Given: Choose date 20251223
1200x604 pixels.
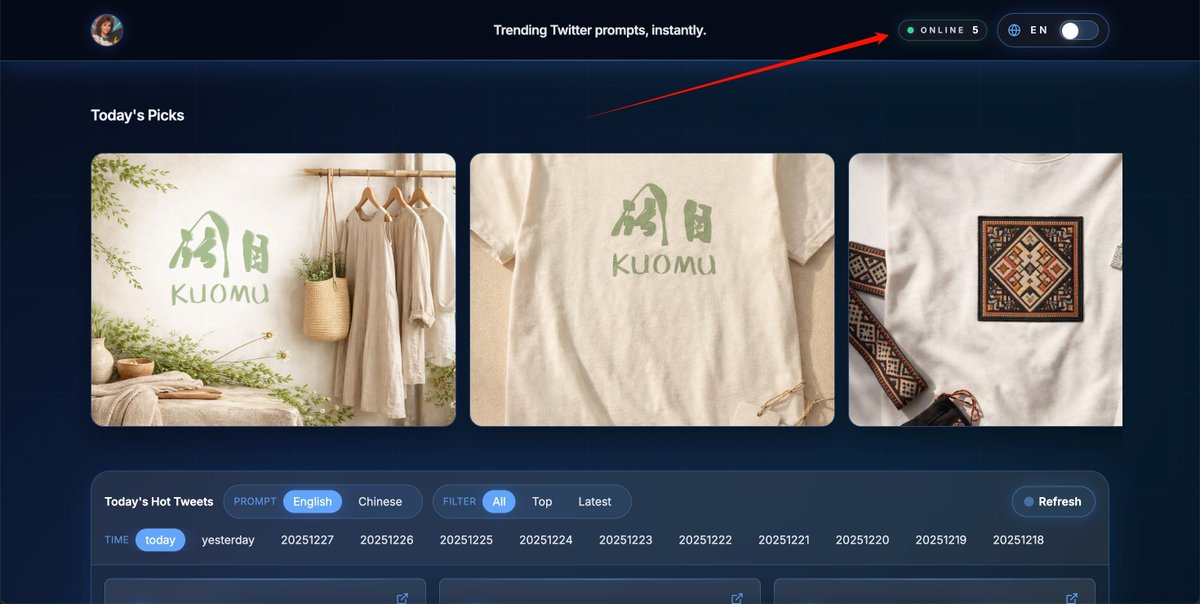Looking at the screenshot, I should pos(626,540).
